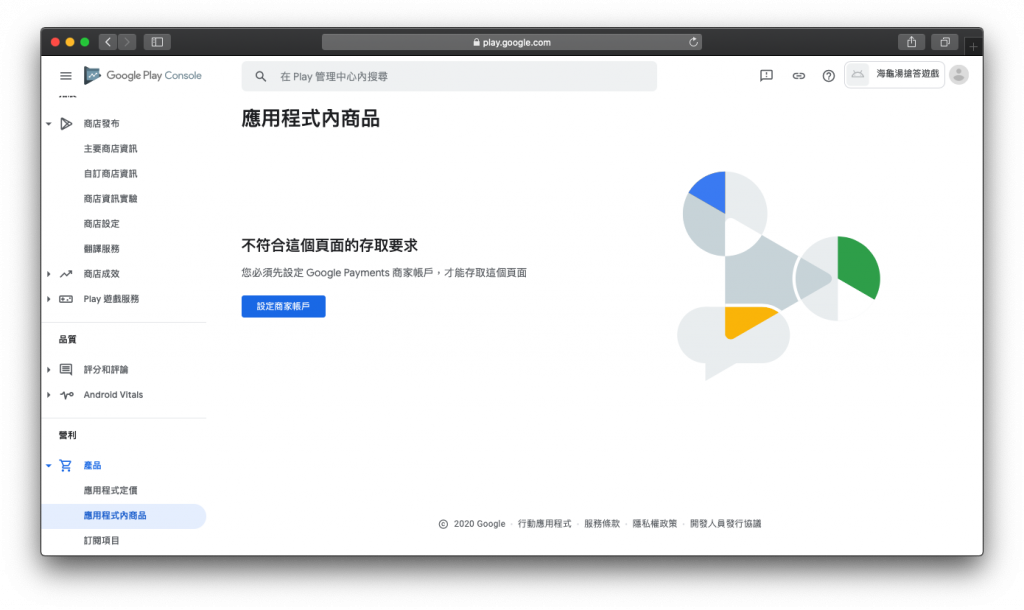1024x610 pixels.
Task: Go forward with Safari forward arrow
Action: point(127,42)
